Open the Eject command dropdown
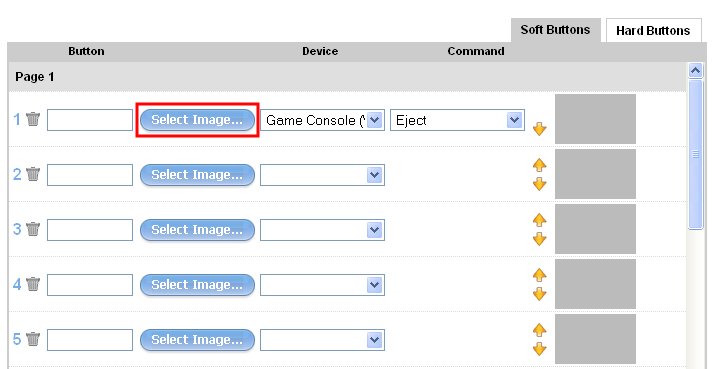The image size is (713, 369). point(457,120)
